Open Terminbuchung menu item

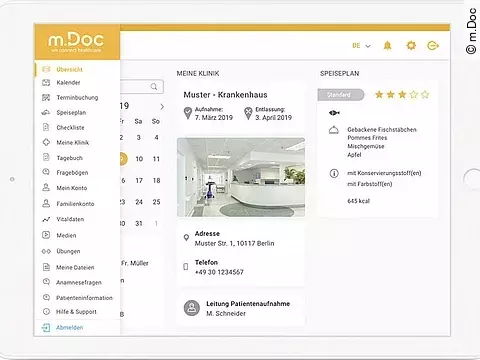click(77, 98)
